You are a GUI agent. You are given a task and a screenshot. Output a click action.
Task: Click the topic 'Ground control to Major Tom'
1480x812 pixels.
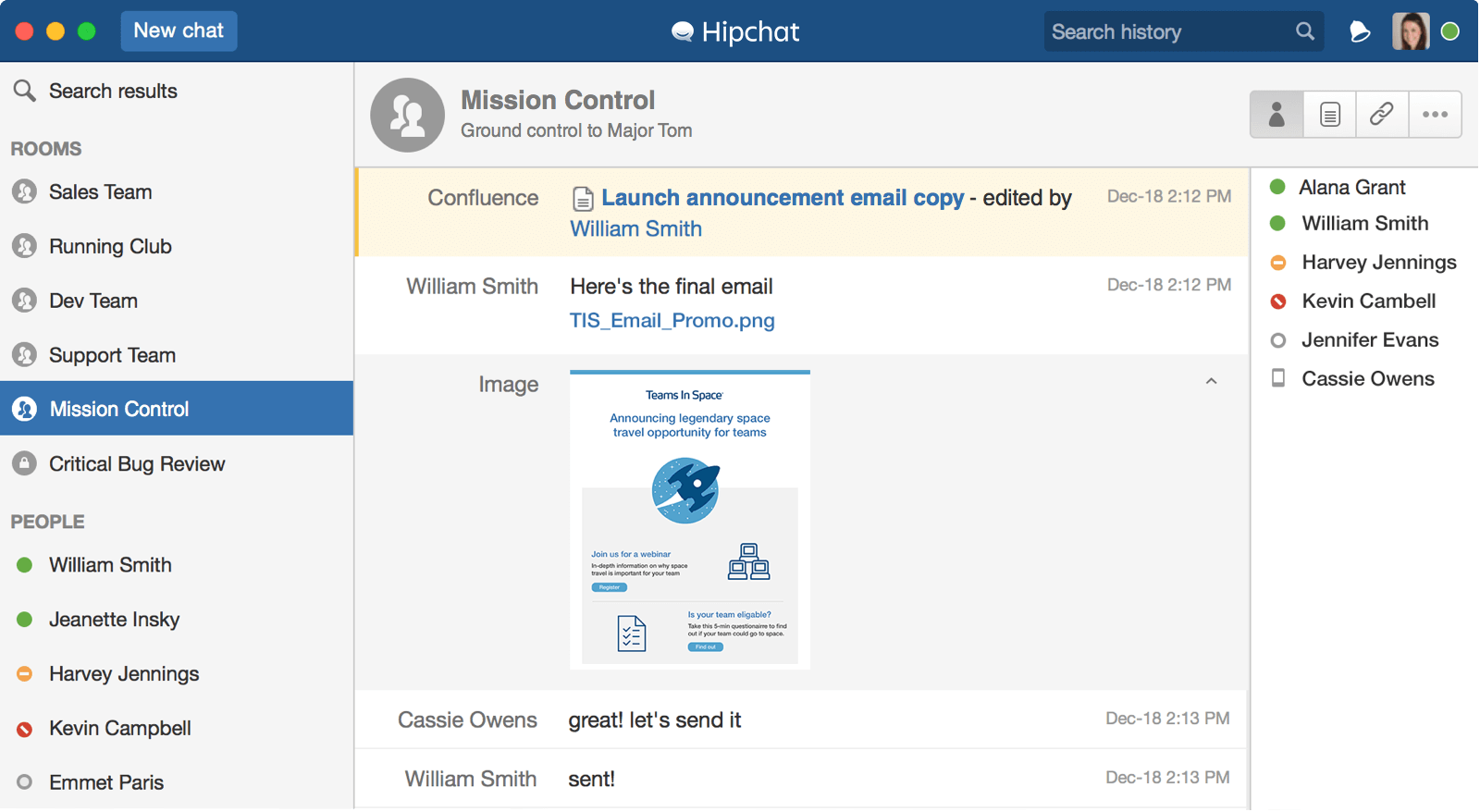click(576, 131)
